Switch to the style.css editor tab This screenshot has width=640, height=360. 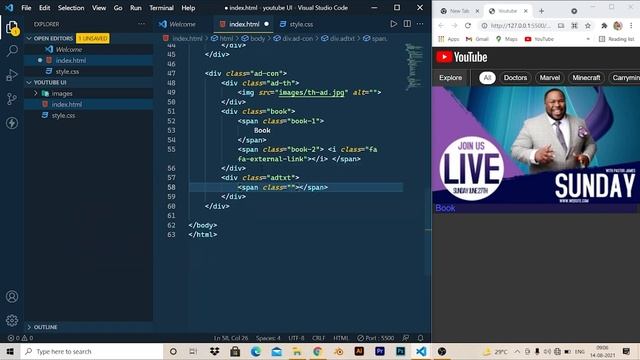[301, 24]
